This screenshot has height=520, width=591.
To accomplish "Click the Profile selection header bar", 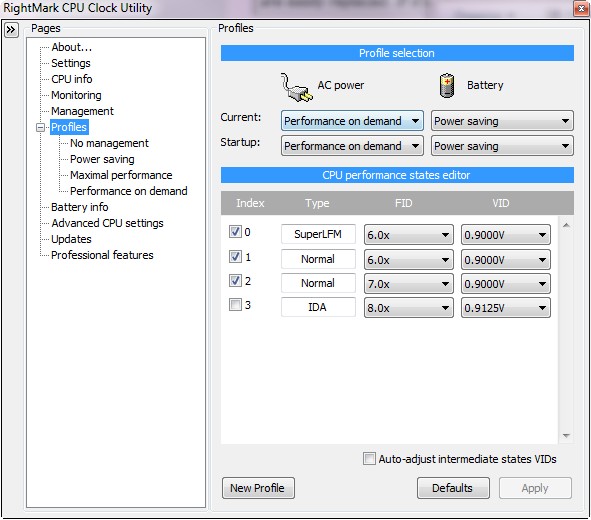I will (397, 53).
